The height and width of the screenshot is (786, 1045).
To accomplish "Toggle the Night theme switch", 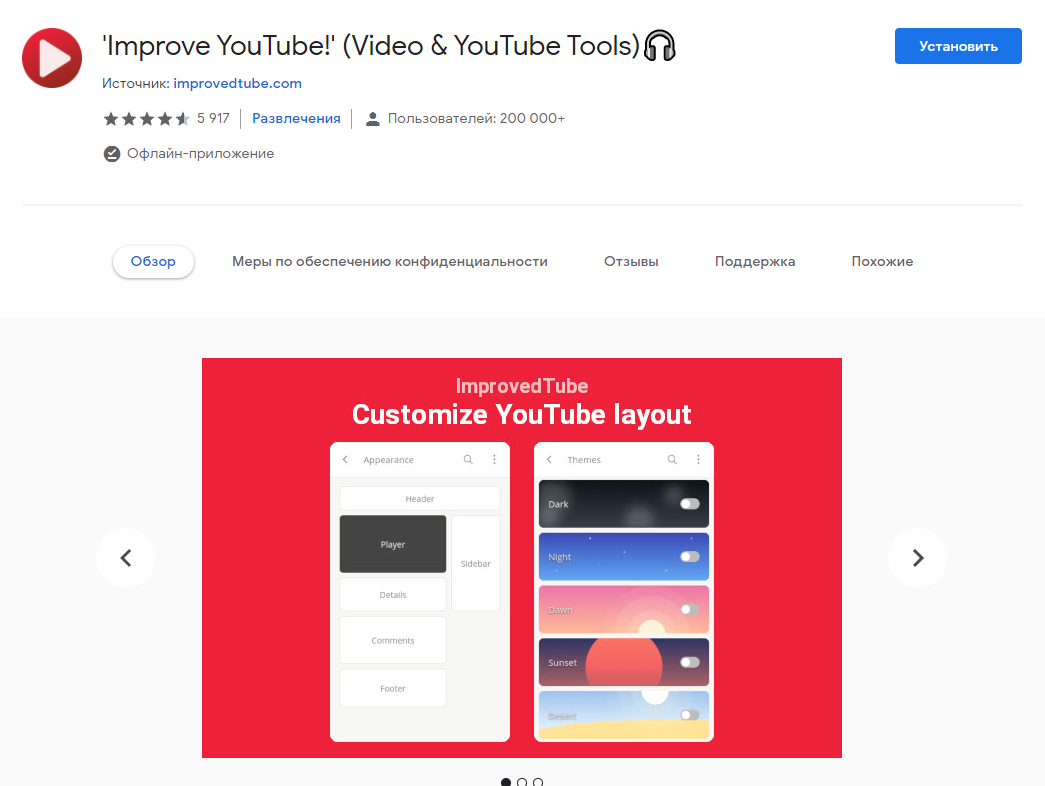I will tap(690, 556).
